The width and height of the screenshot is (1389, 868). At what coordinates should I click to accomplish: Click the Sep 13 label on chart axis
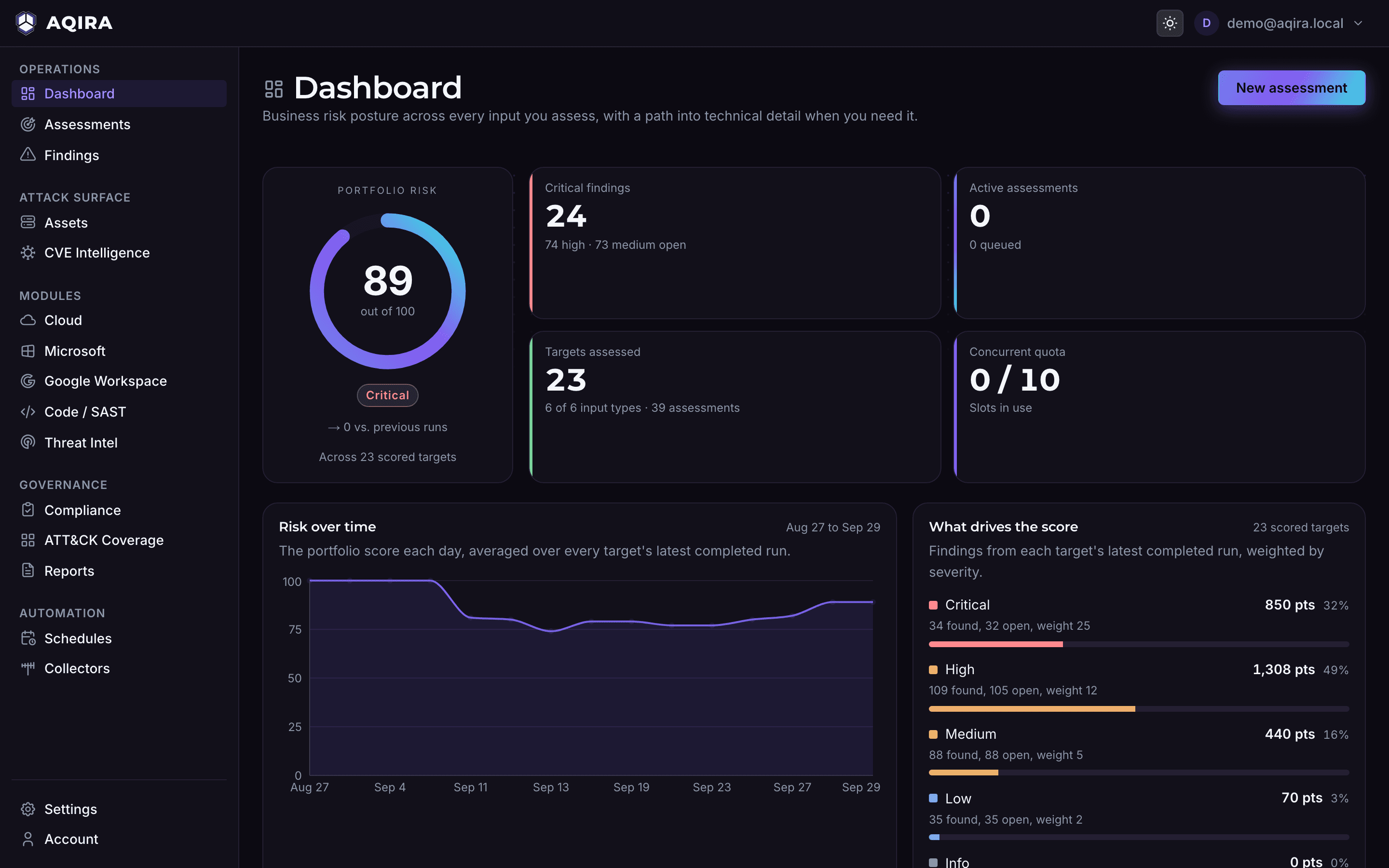pos(550,787)
